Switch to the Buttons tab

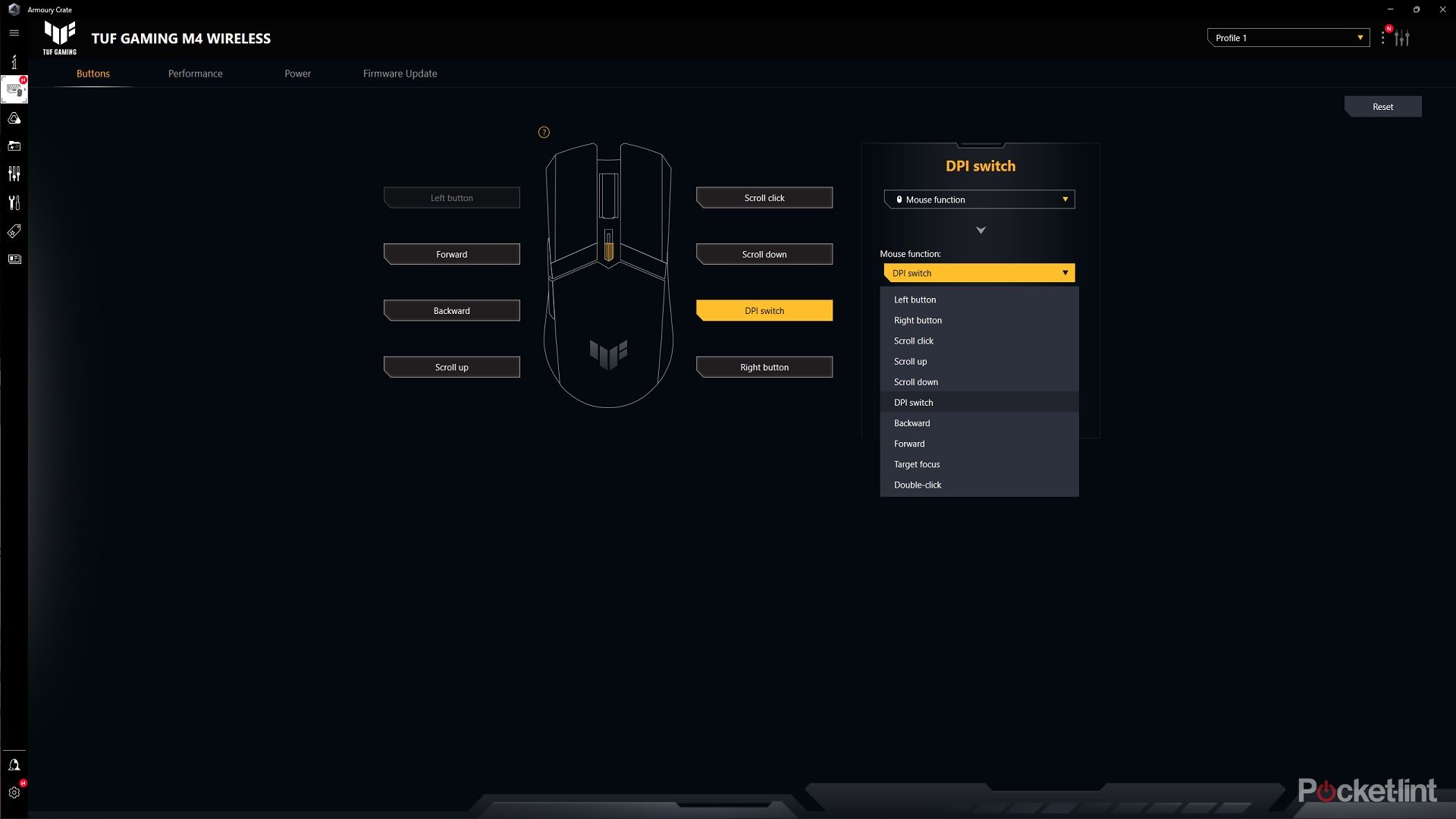(x=93, y=74)
